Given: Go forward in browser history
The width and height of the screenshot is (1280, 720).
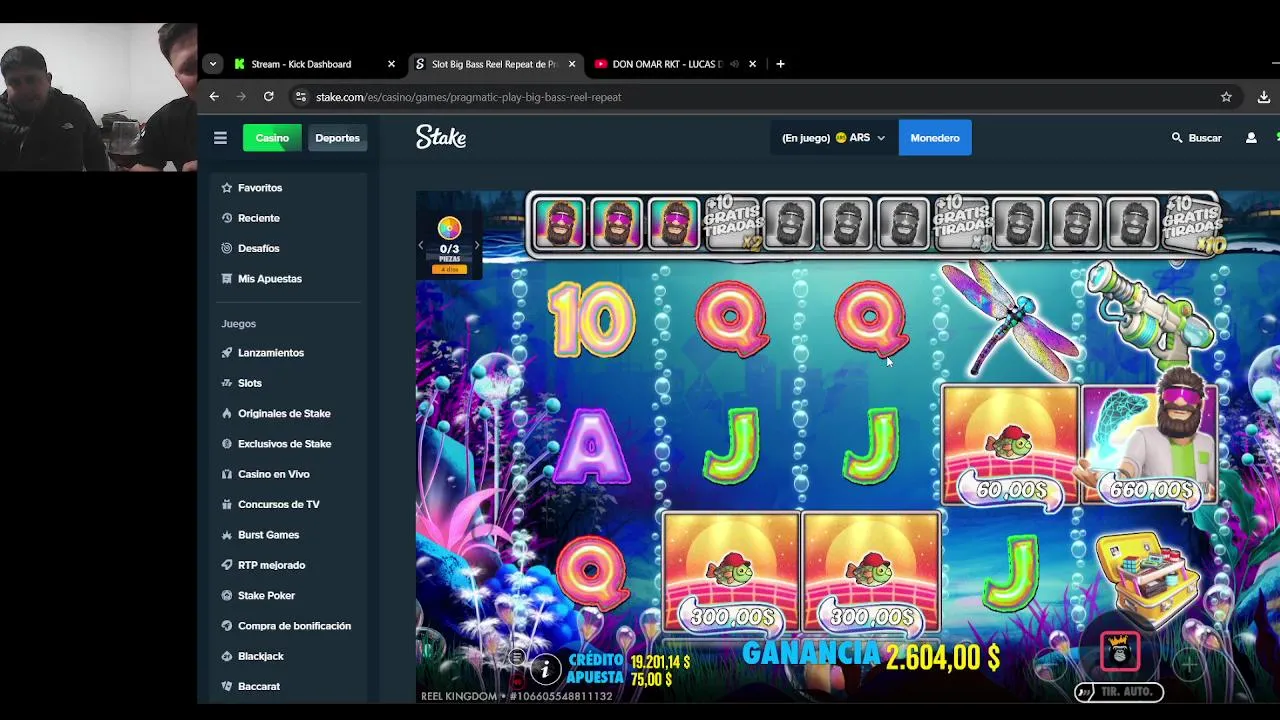Looking at the screenshot, I should pyautogui.click(x=241, y=97).
